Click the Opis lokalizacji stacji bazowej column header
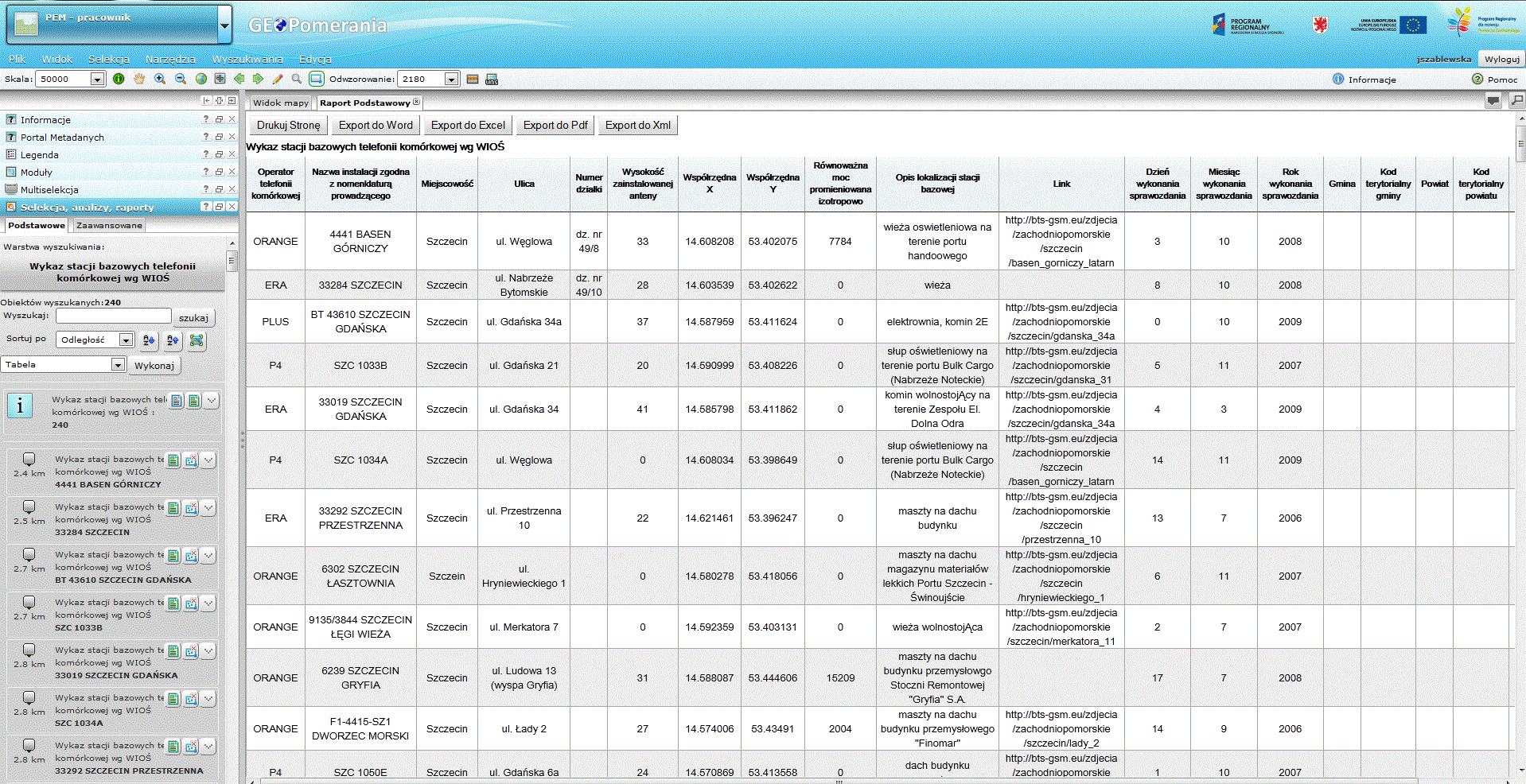The width and height of the screenshot is (1526, 784). point(937,184)
